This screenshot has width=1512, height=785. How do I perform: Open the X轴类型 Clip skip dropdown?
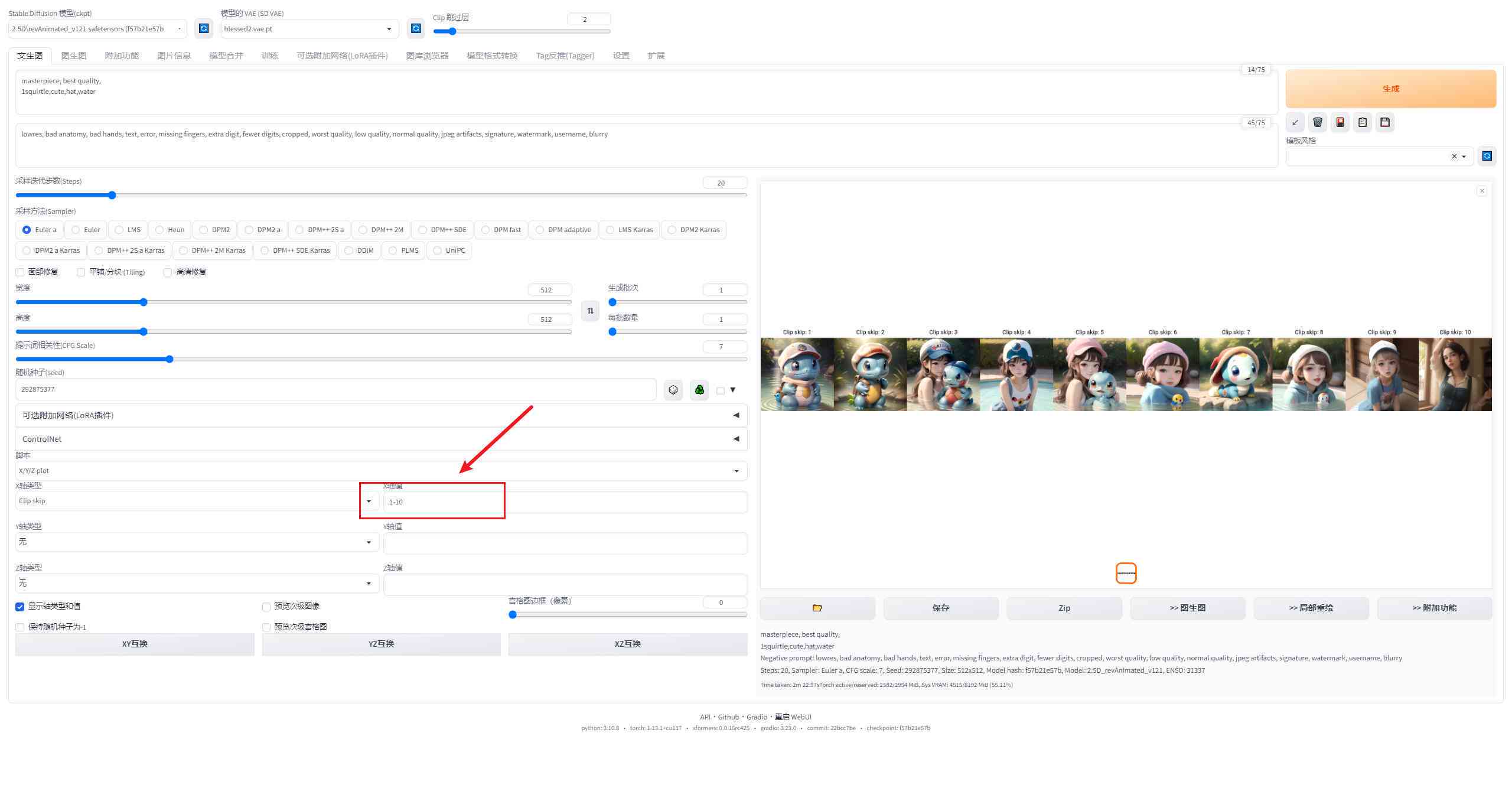pos(197,501)
